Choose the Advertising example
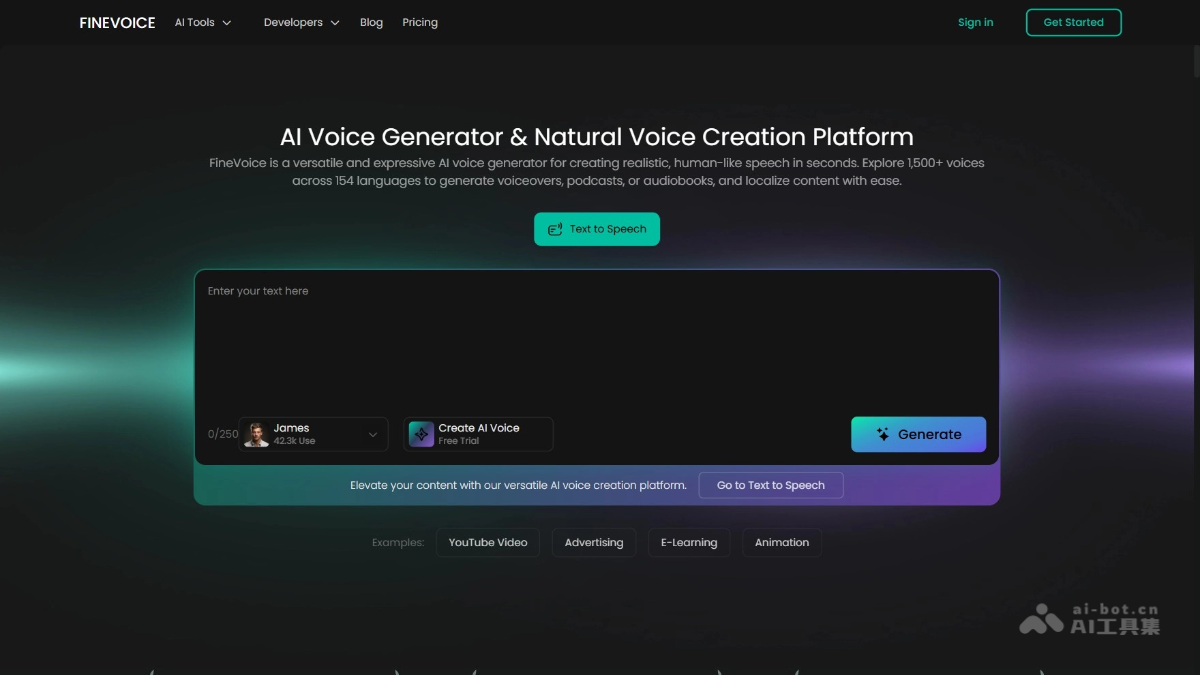The width and height of the screenshot is (1200, 675). click(594, 543)
